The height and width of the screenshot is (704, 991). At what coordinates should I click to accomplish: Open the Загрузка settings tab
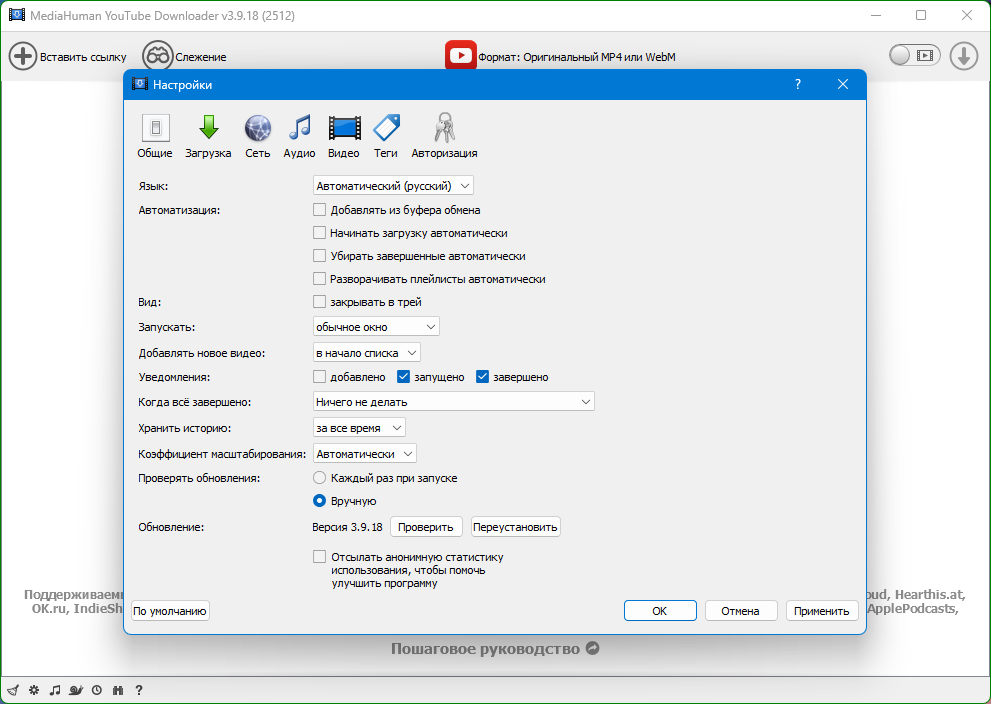[x=208, y=136]
